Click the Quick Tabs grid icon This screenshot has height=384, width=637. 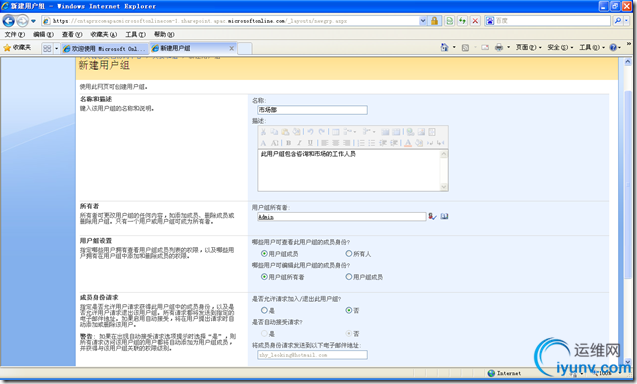click(x=47, y=48)
